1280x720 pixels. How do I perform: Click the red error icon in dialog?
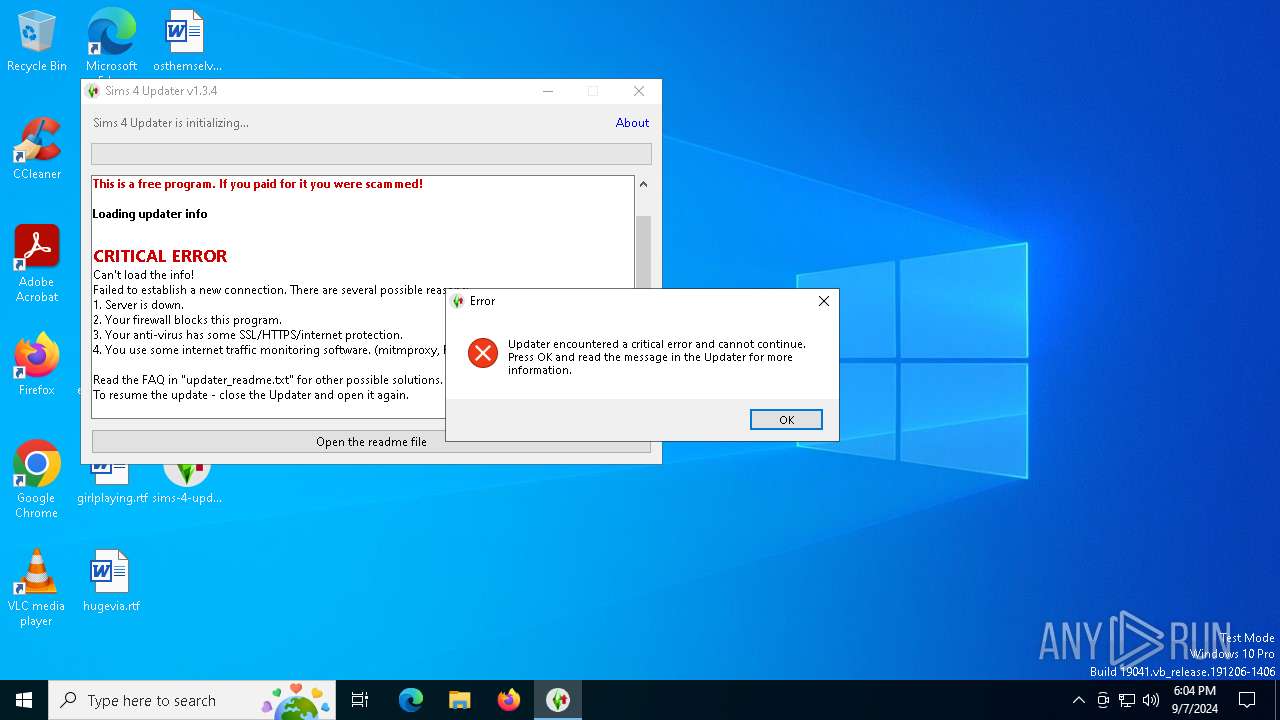click(x=483, y=353)
